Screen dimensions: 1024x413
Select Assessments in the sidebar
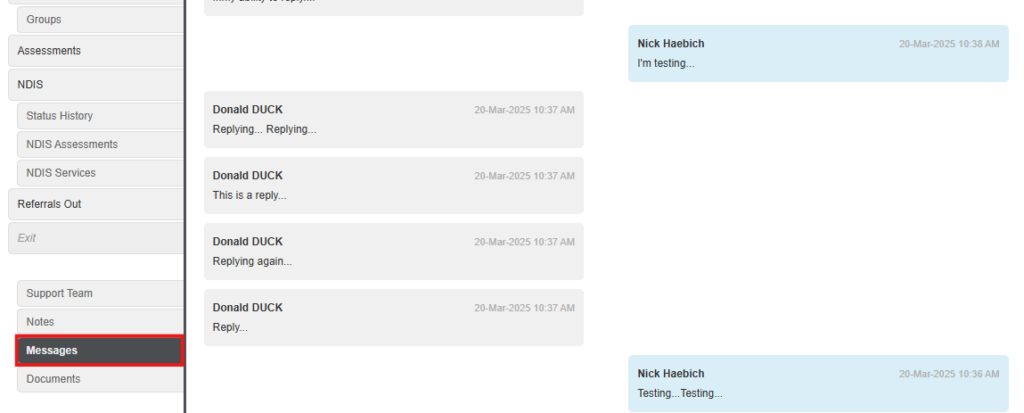tap(96, 51)
